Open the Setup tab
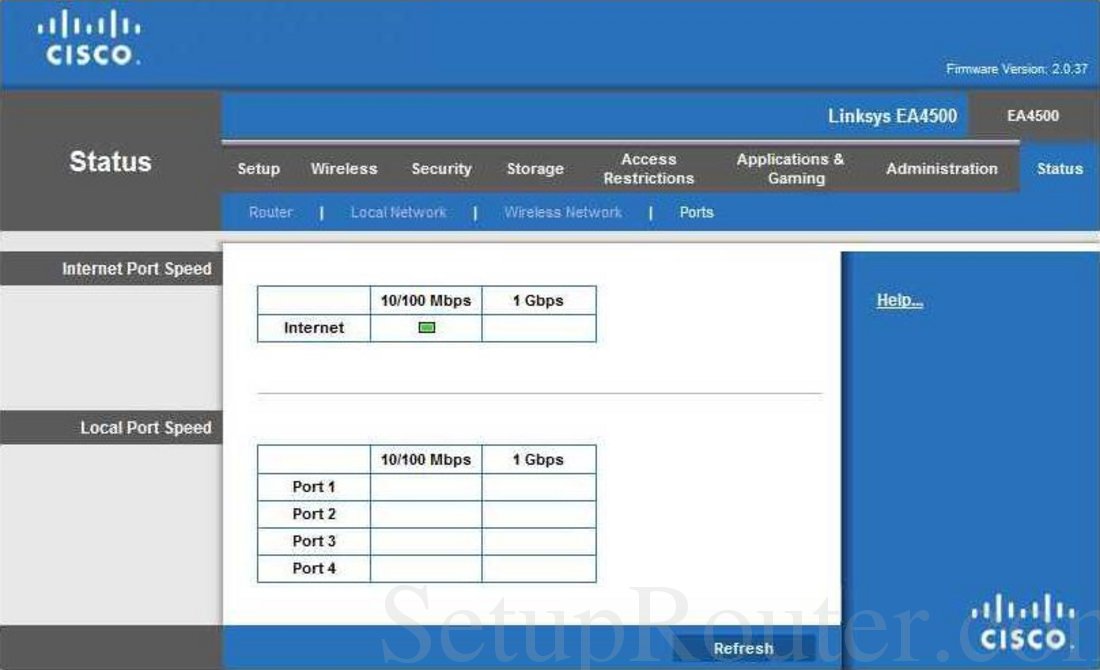Screen dimensions: 1100x670 (x=257, y=168)
